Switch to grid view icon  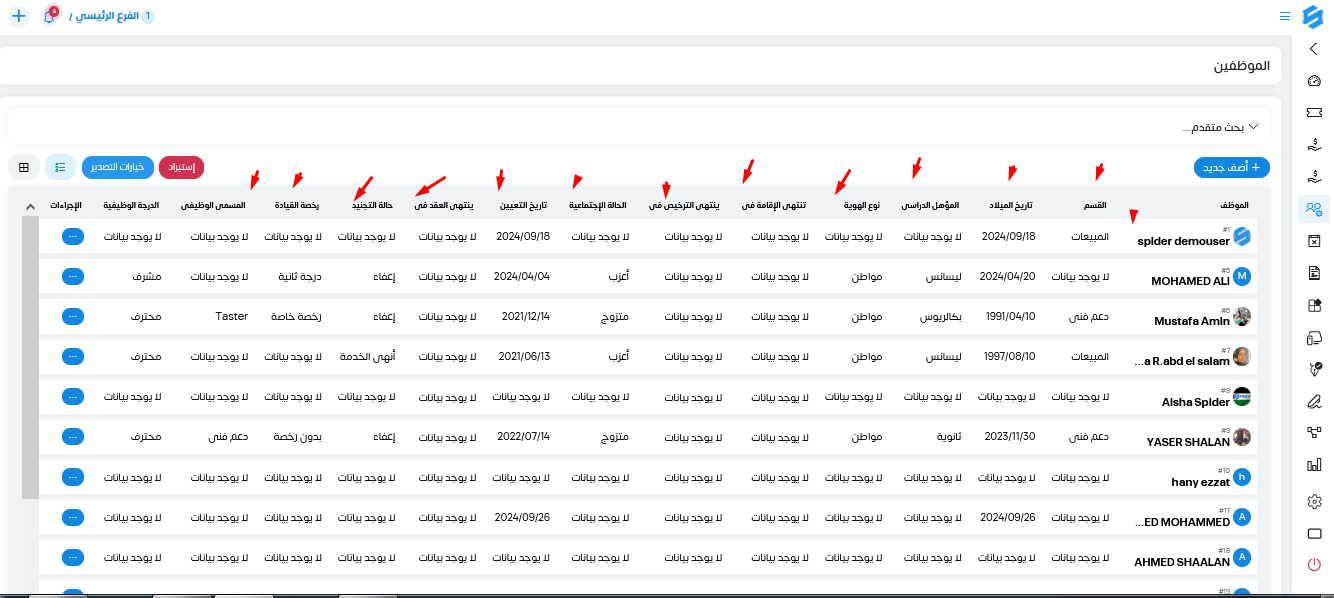click(x=24, y=167)
